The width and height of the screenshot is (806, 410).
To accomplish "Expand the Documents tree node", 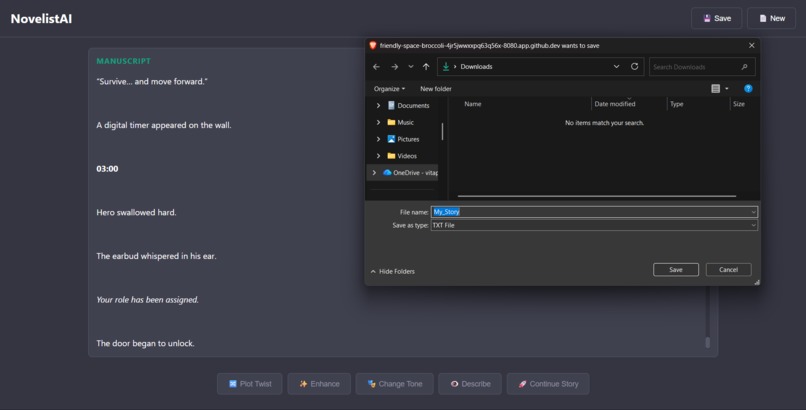I will pyautogui.click(x=378, y=105).
